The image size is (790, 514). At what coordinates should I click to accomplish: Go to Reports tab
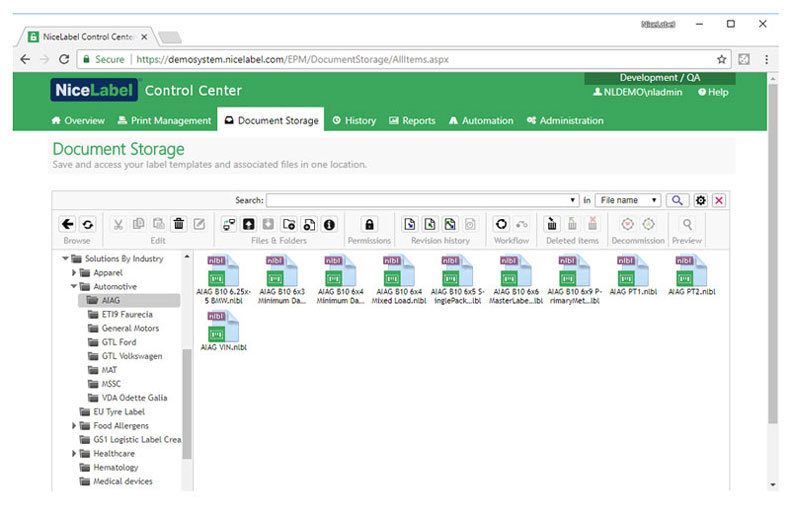click(412, 120)
